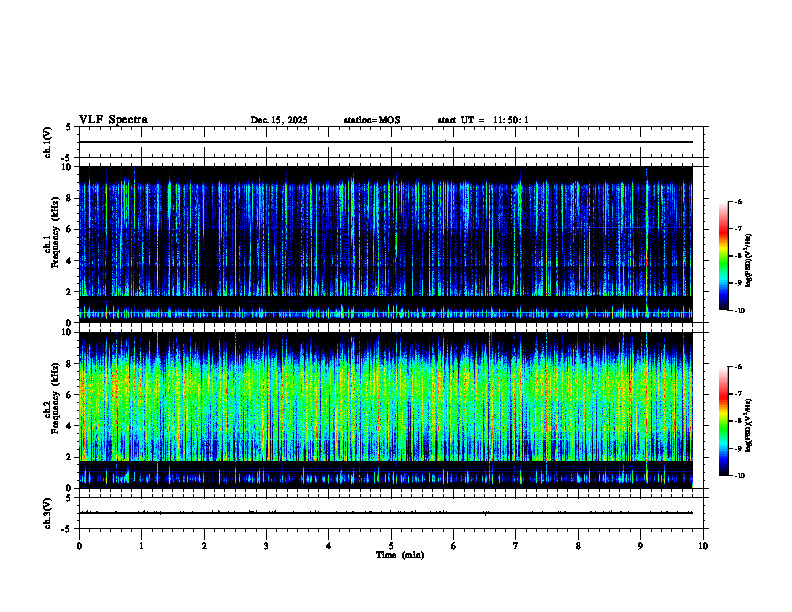Click the "5" tick on ch.1(V) axis
Image resolution: width=792 pixels, height=612 pixels.
70,128
